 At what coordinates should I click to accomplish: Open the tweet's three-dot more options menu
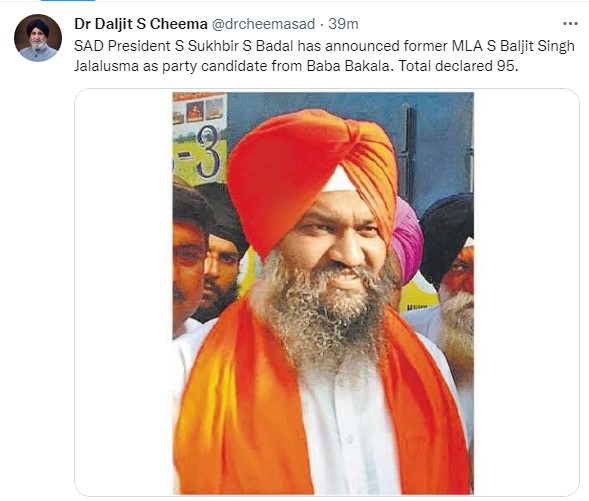point(570,24)
